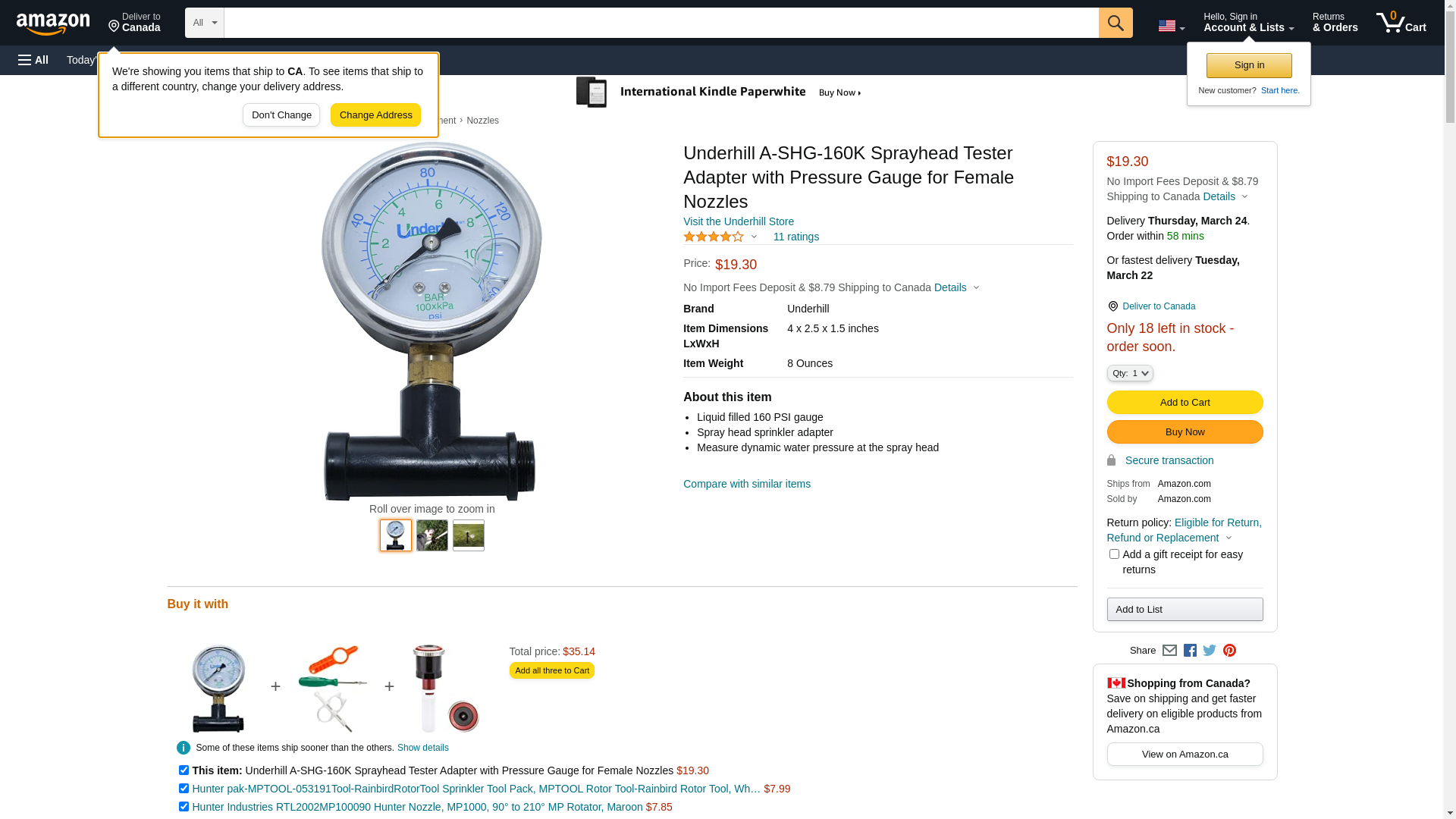The height and width of the screenshot is (819, 1456).
Task: Share on Facebook icon
Action: pyautogui.click(x=1190, y=651)
